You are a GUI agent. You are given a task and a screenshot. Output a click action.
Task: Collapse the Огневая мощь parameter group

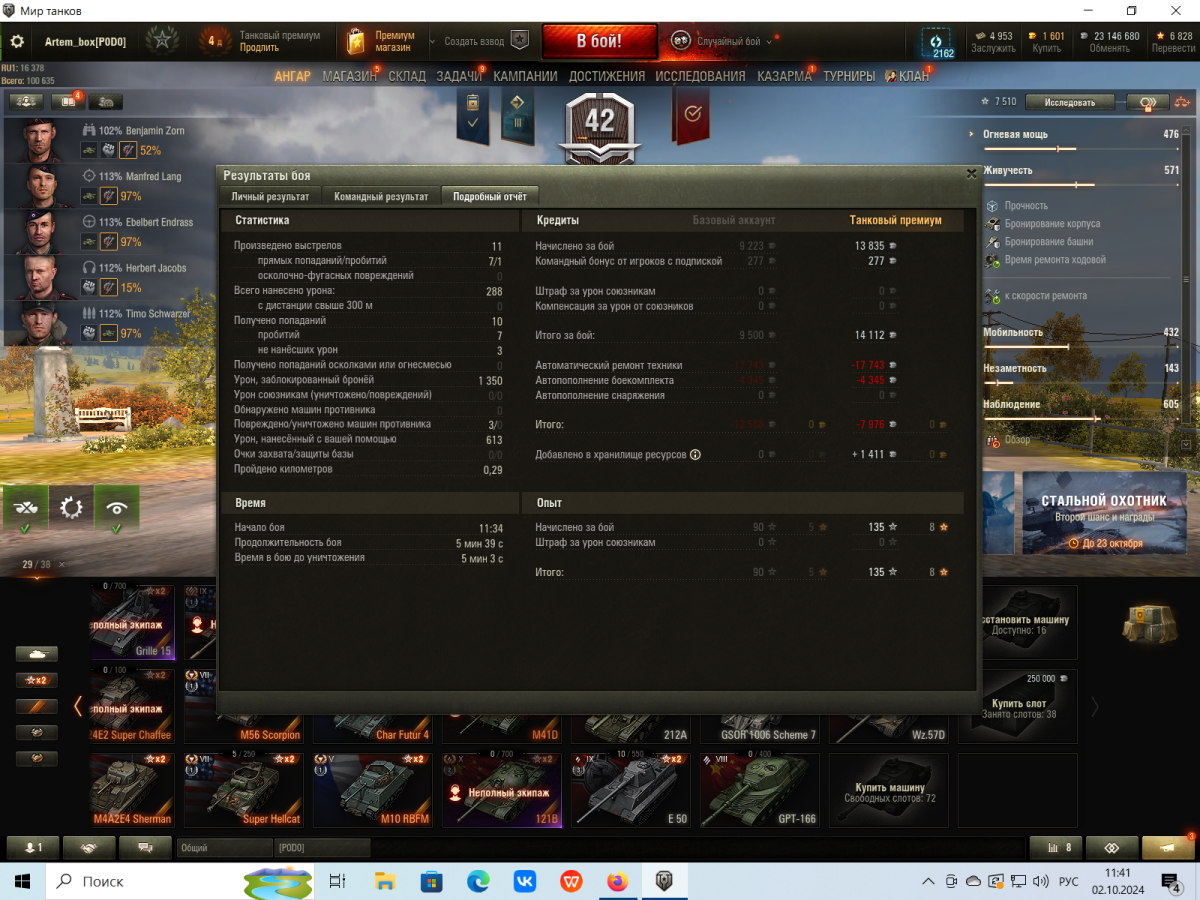pyautogui.click(x=971, y=134)
